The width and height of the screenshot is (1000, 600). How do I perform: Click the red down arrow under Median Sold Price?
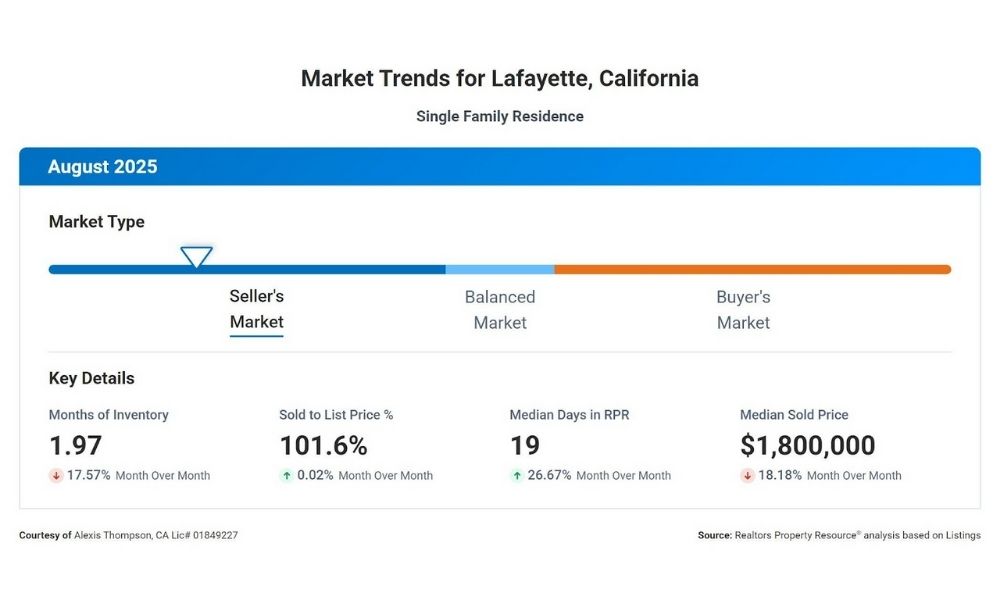747,476
